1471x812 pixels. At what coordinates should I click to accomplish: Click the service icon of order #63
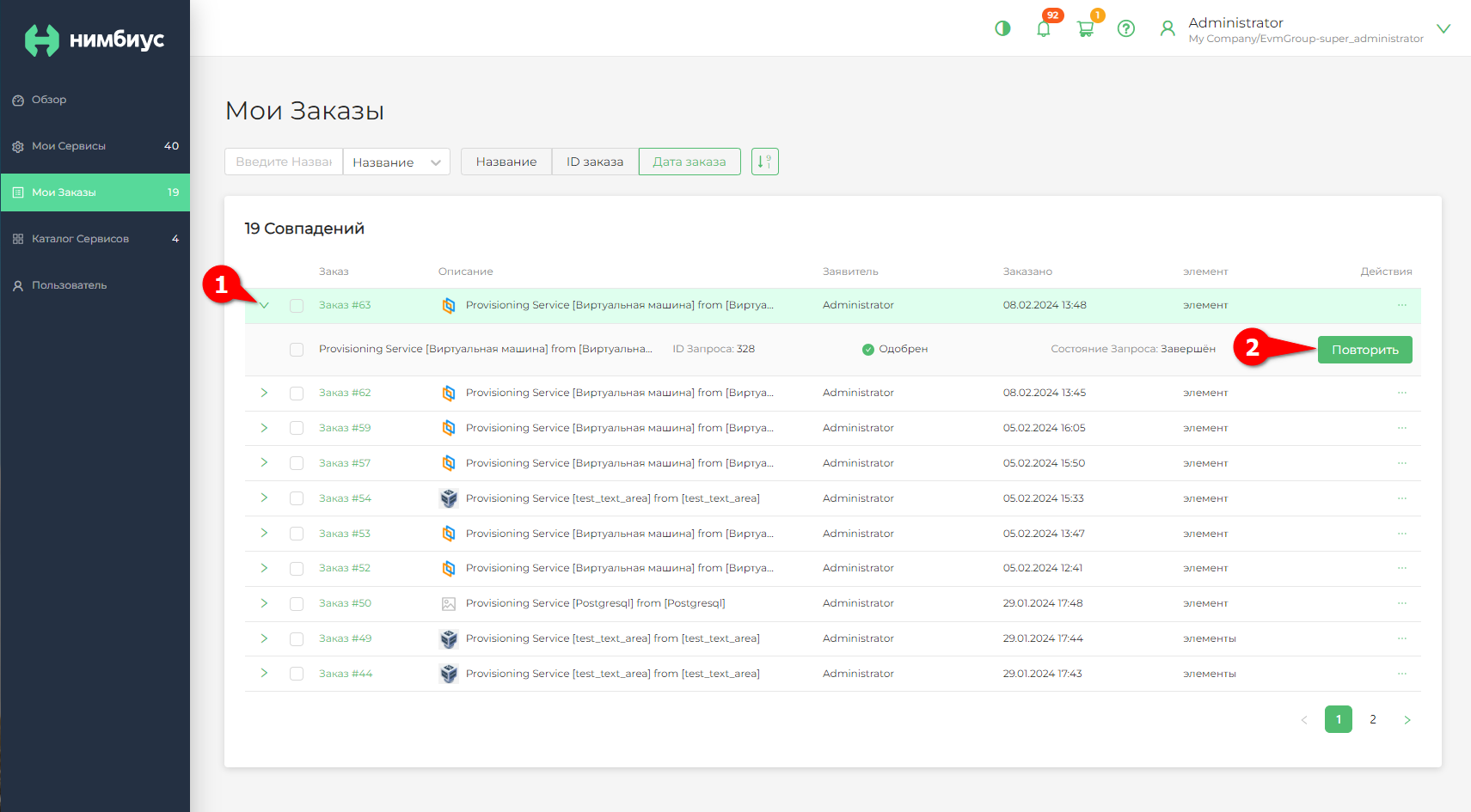pos(449,306)
